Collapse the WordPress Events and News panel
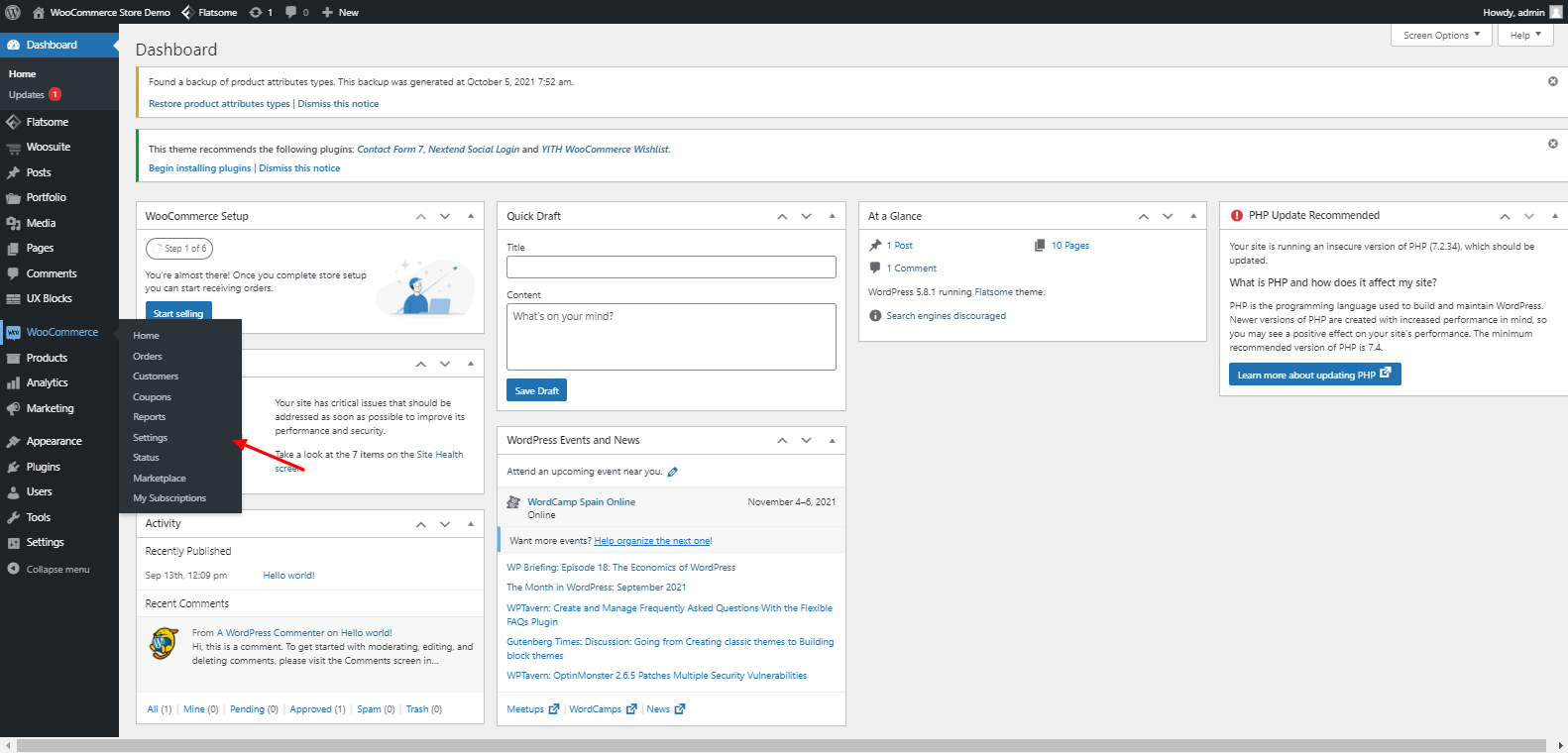Viewport: 1568px width, 753px height. (833, 440)
